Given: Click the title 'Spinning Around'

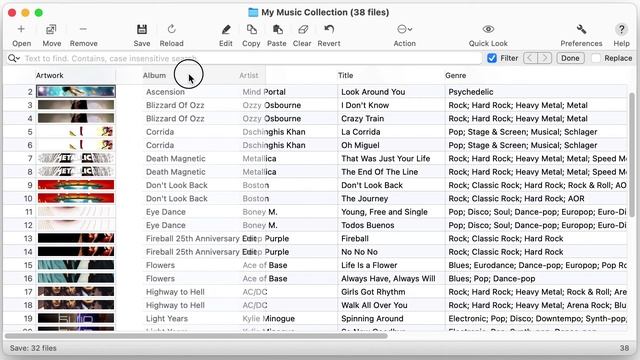Looking at the screenshot, I should pyautogui.click(x=372, y=318).
